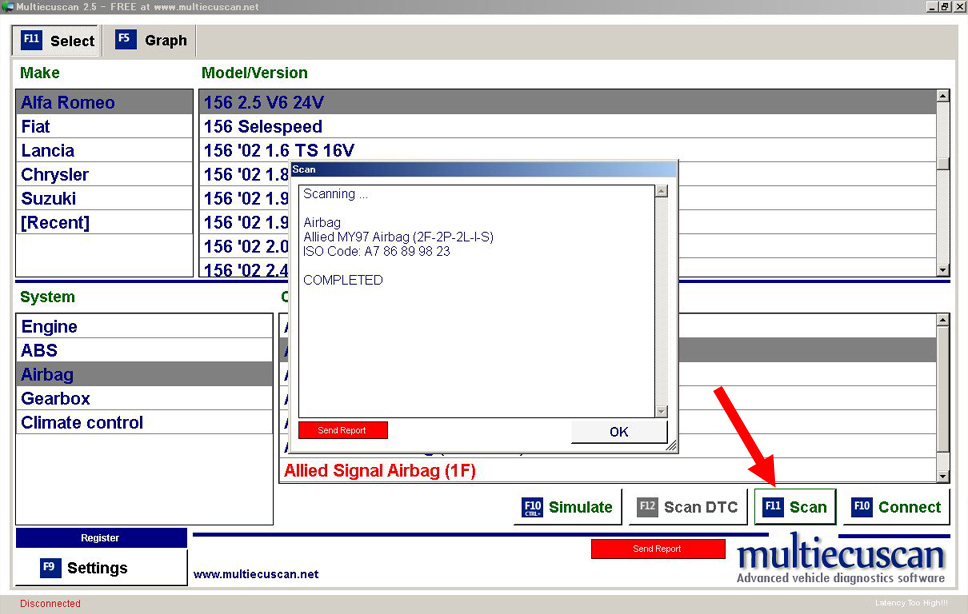Click the Disconnected status text

(50, 604)
